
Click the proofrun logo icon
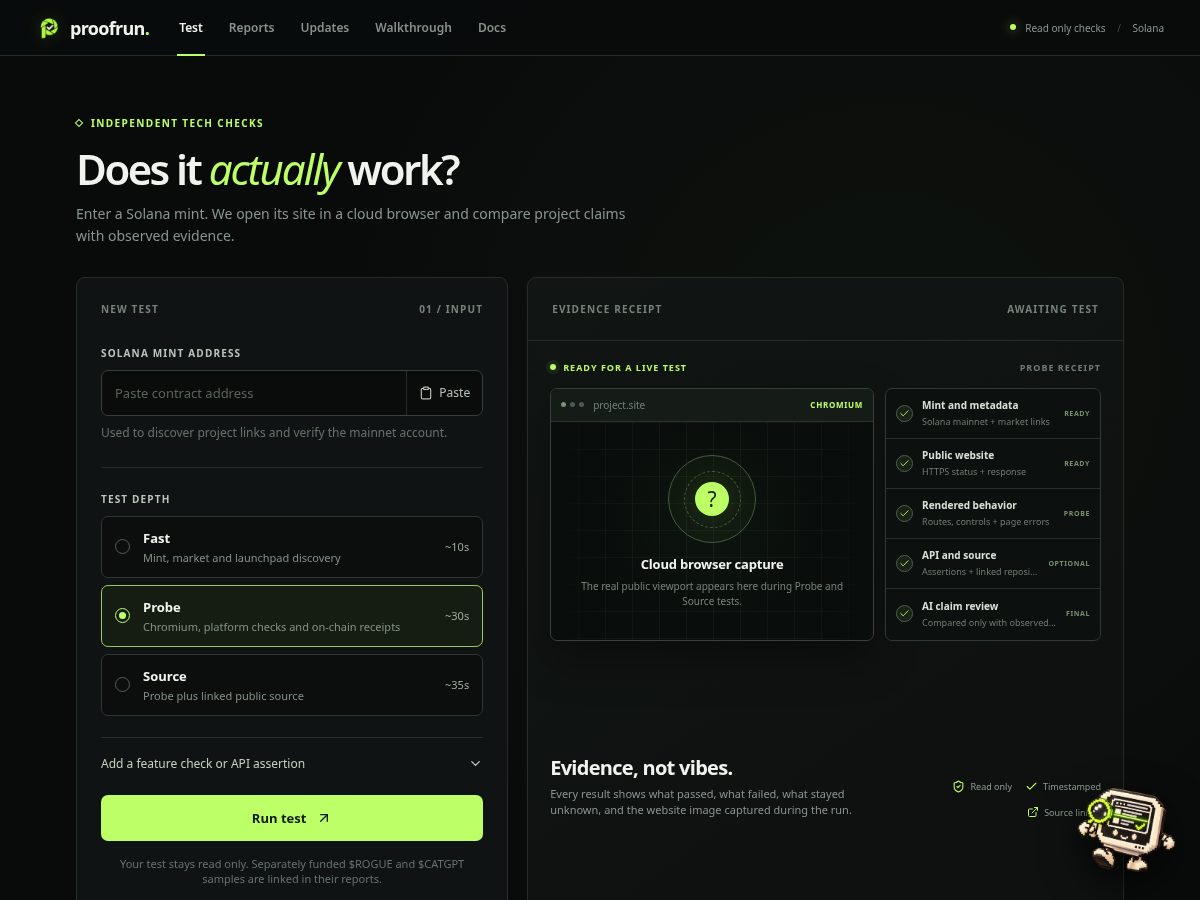[49, 28]
